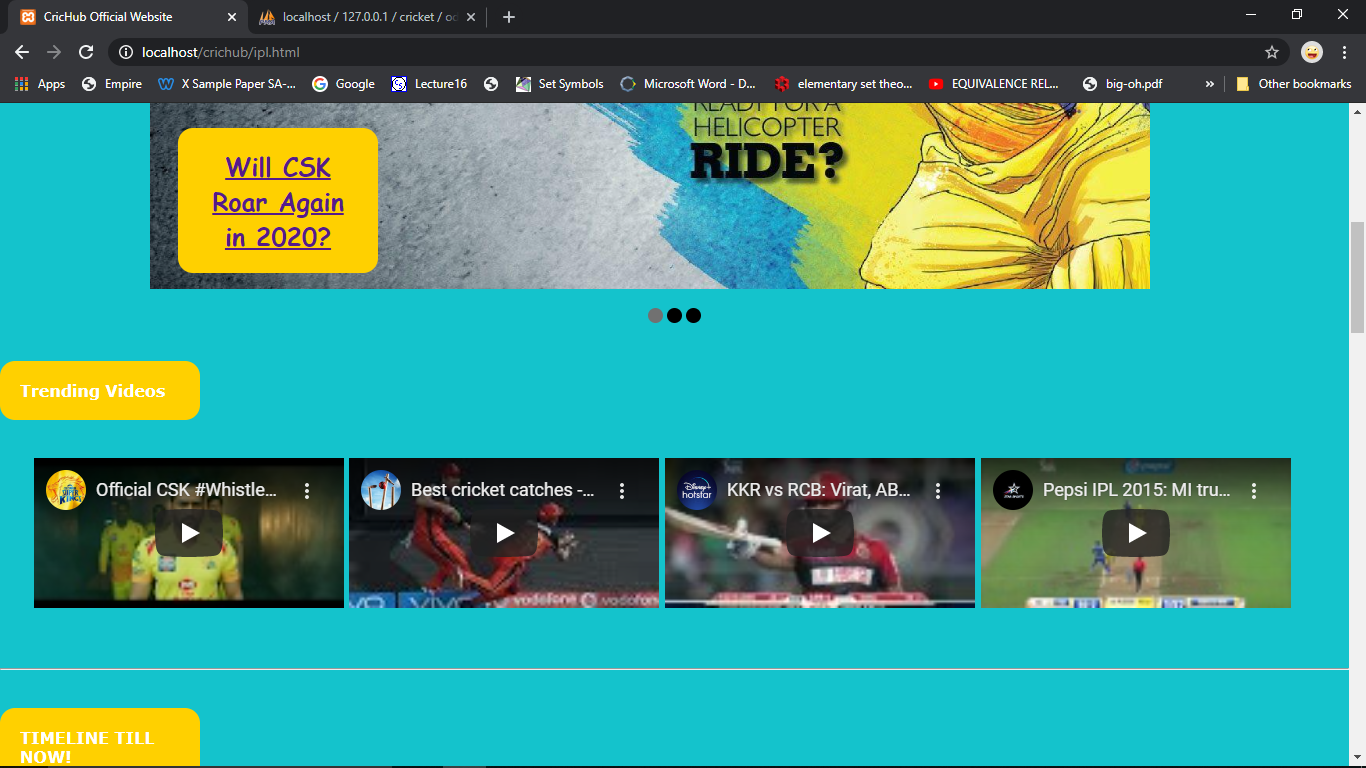
Task: Open a new browser tab
Action: (x=509, y=17)
